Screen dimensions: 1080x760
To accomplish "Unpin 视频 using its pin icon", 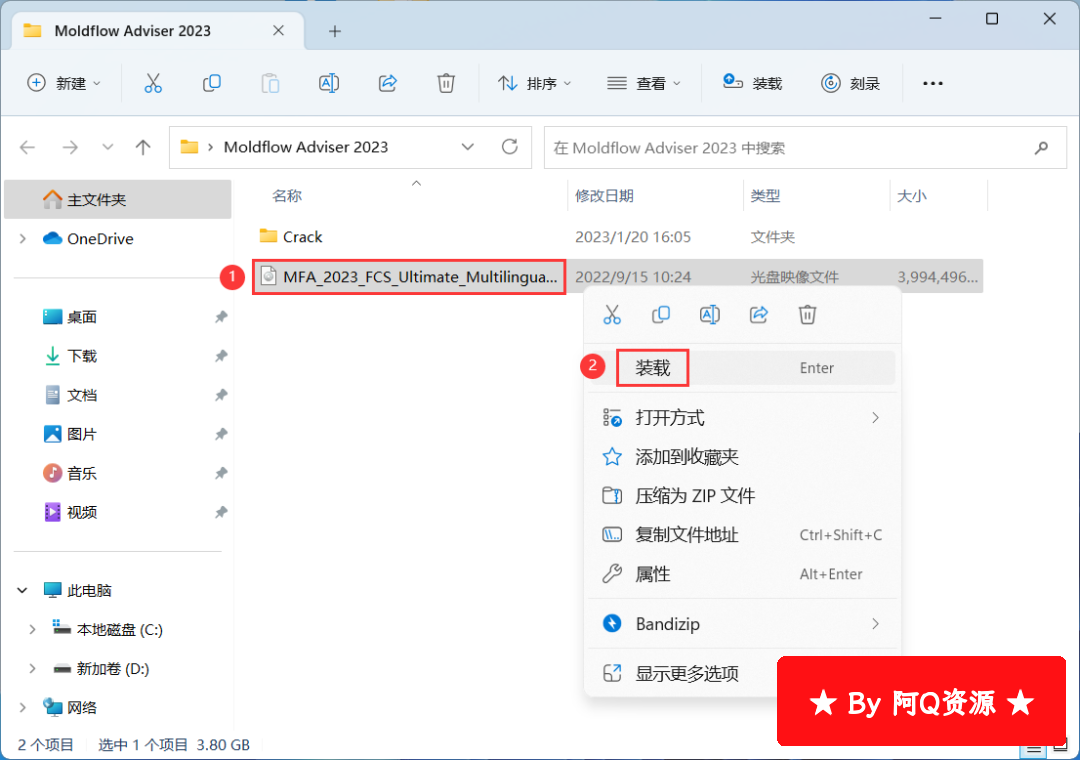I will point(220,513).
